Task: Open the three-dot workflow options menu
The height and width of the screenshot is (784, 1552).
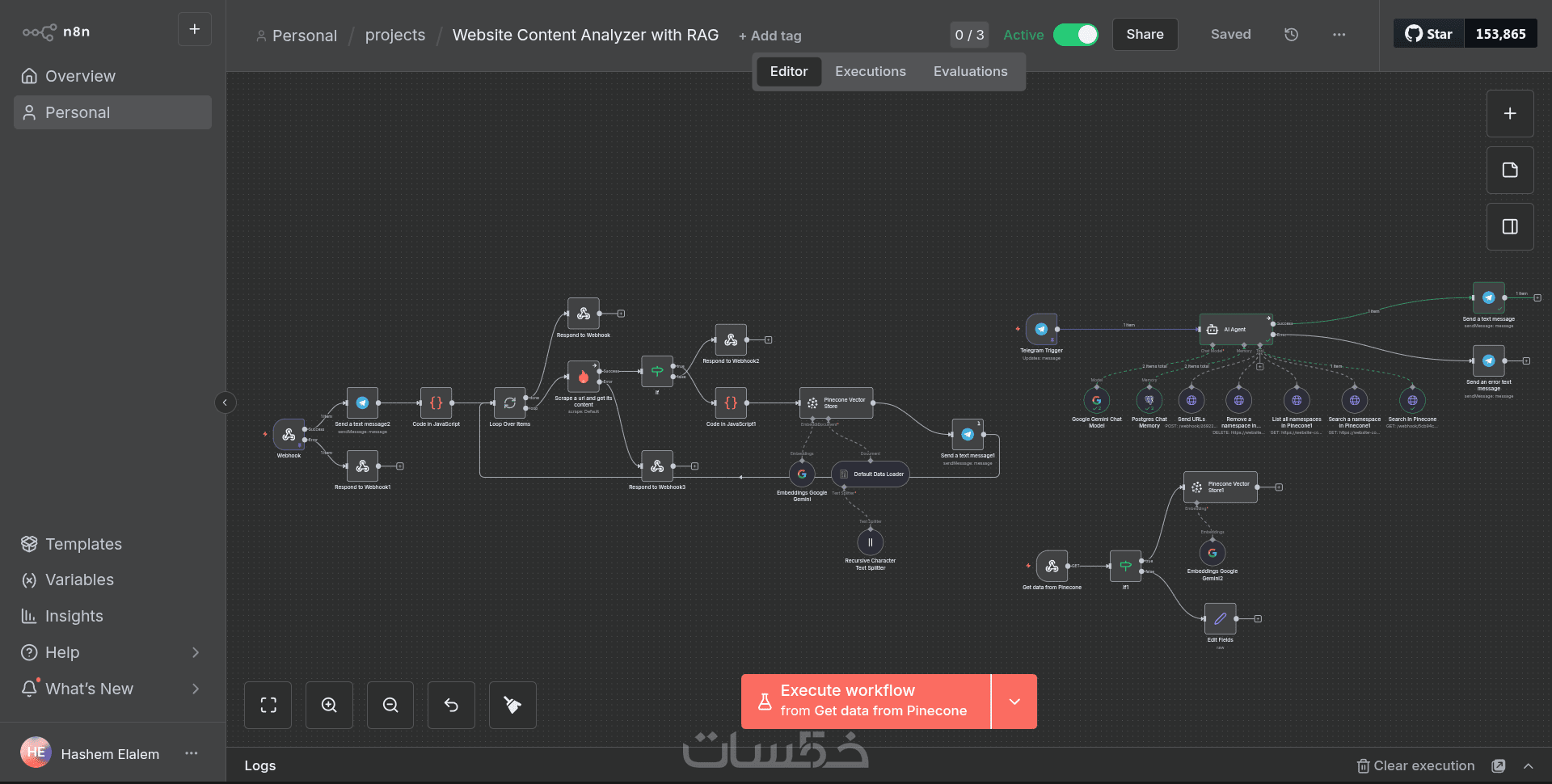Action: 1339,35
